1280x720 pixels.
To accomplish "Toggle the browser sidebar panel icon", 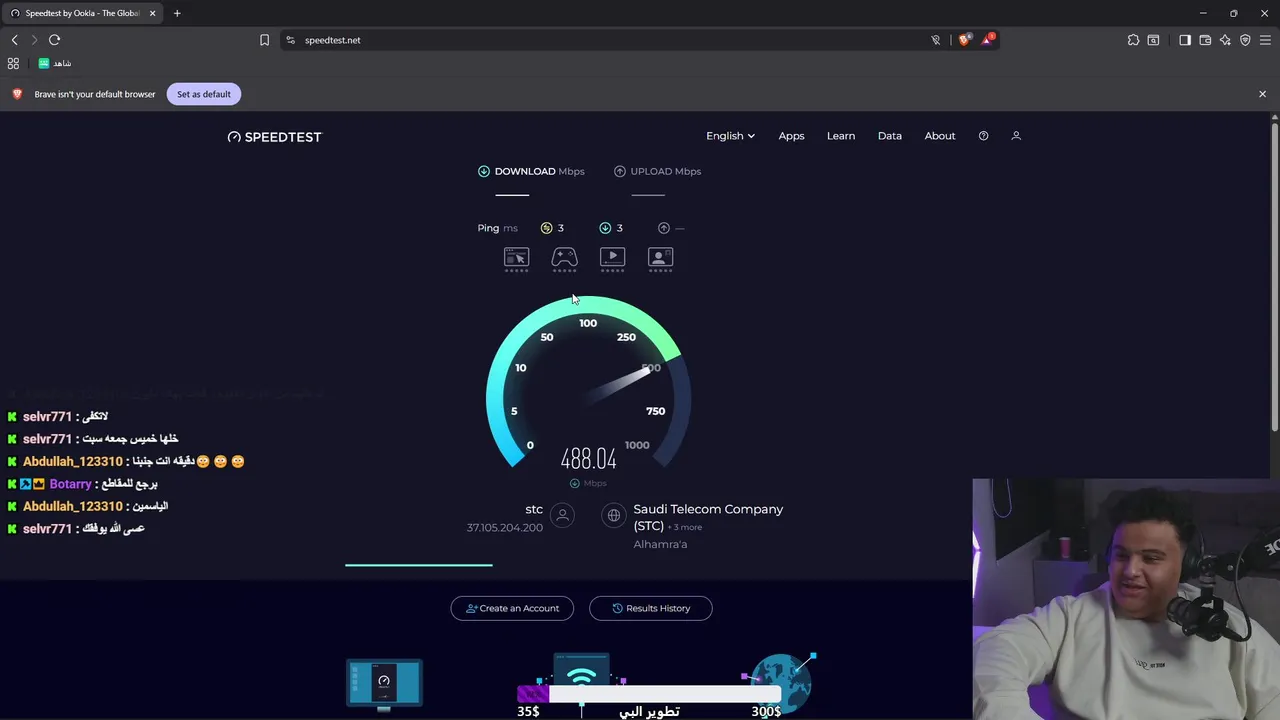I will click(1185, 40).
